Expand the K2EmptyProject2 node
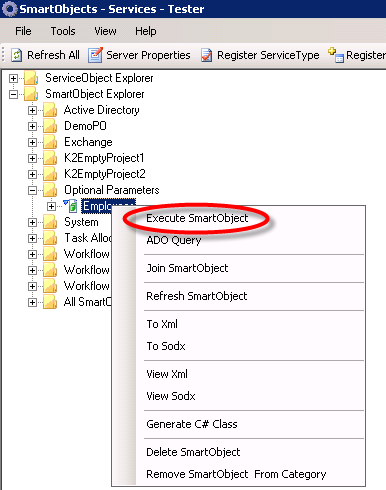Image resolution: width=386 pixels, height=490 pixels. pyautogui.click(x=32, y=174)
